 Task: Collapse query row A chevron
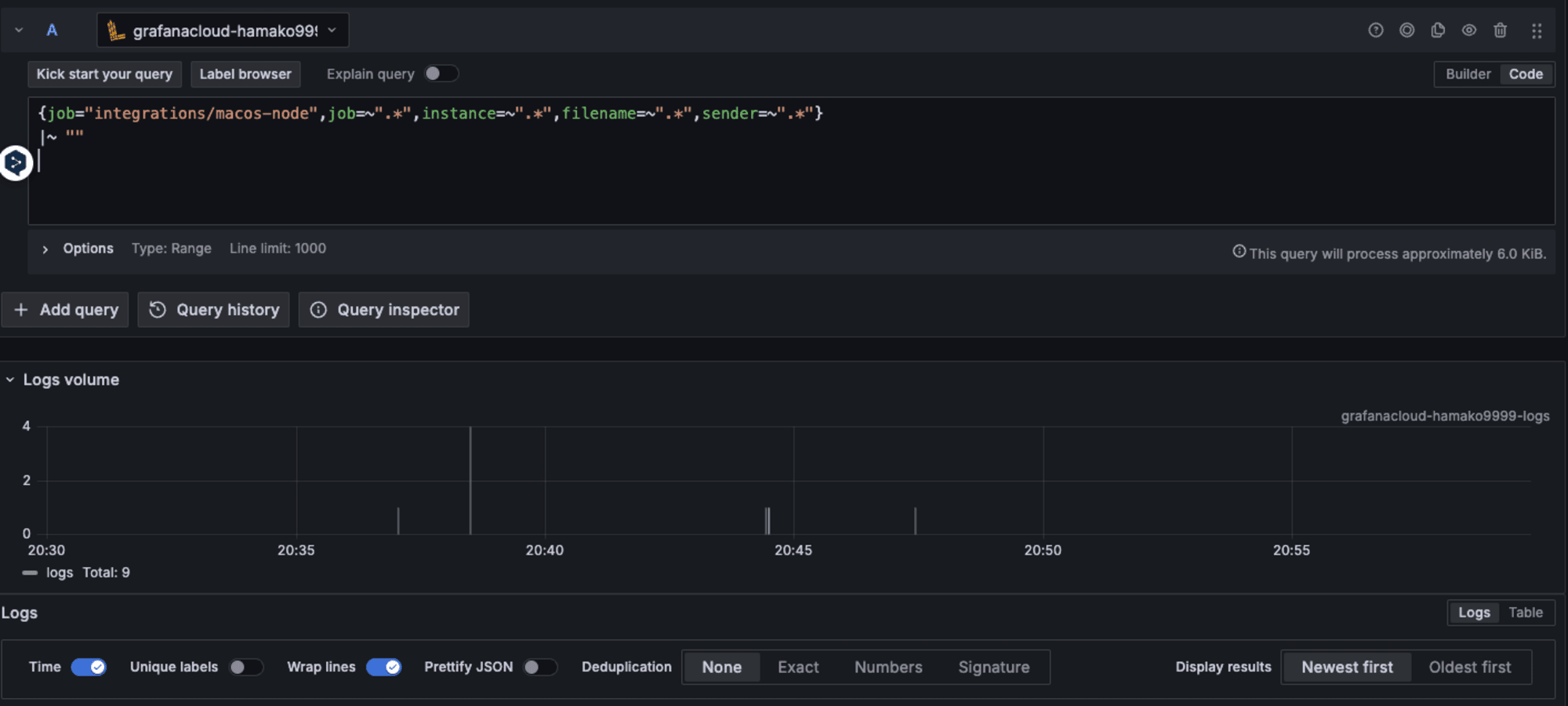click(x=19, y=31)
